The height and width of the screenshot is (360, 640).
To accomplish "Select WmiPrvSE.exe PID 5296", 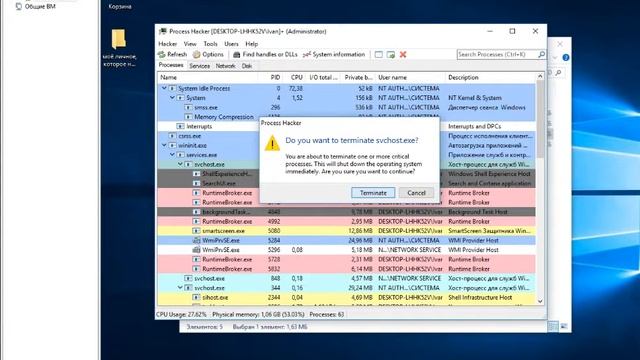I will click(347, 250).
